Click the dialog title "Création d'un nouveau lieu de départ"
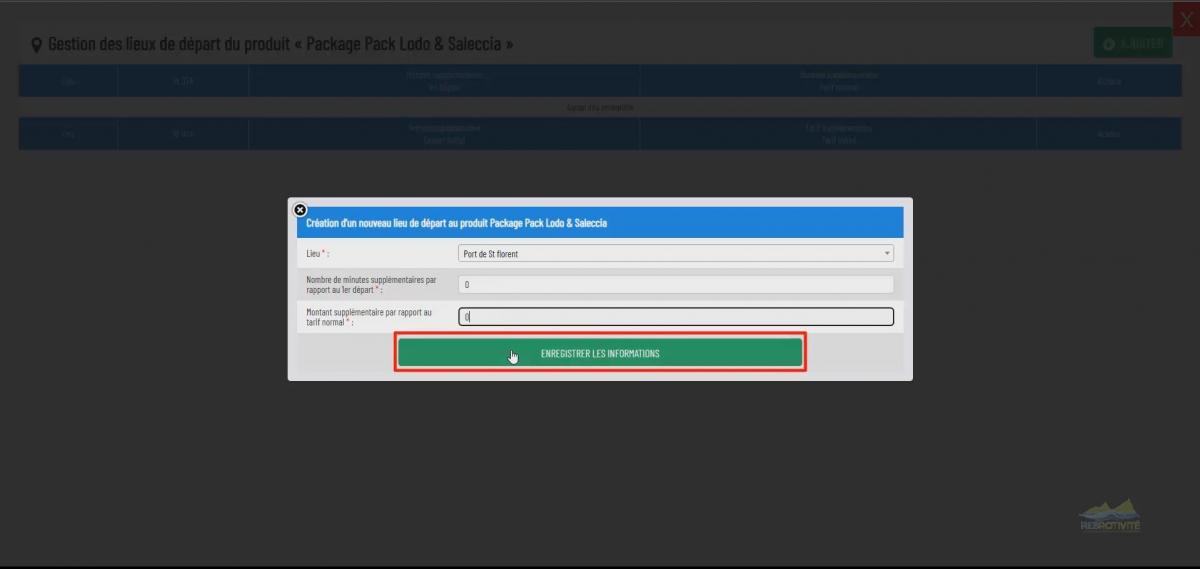The image size is (1200, 569). (x=456, y=223)
